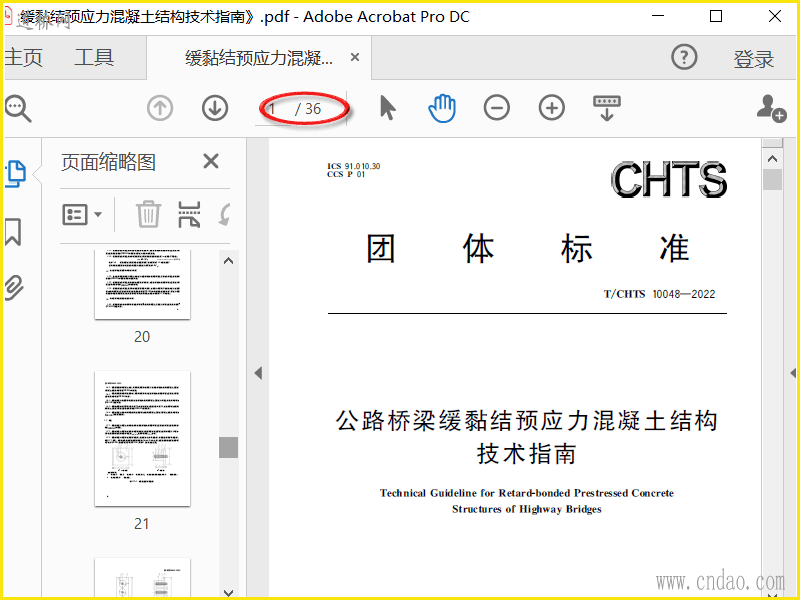Open the bookmarks panel icon
This screenshot has width=800, height=600.
click(13, 232)
